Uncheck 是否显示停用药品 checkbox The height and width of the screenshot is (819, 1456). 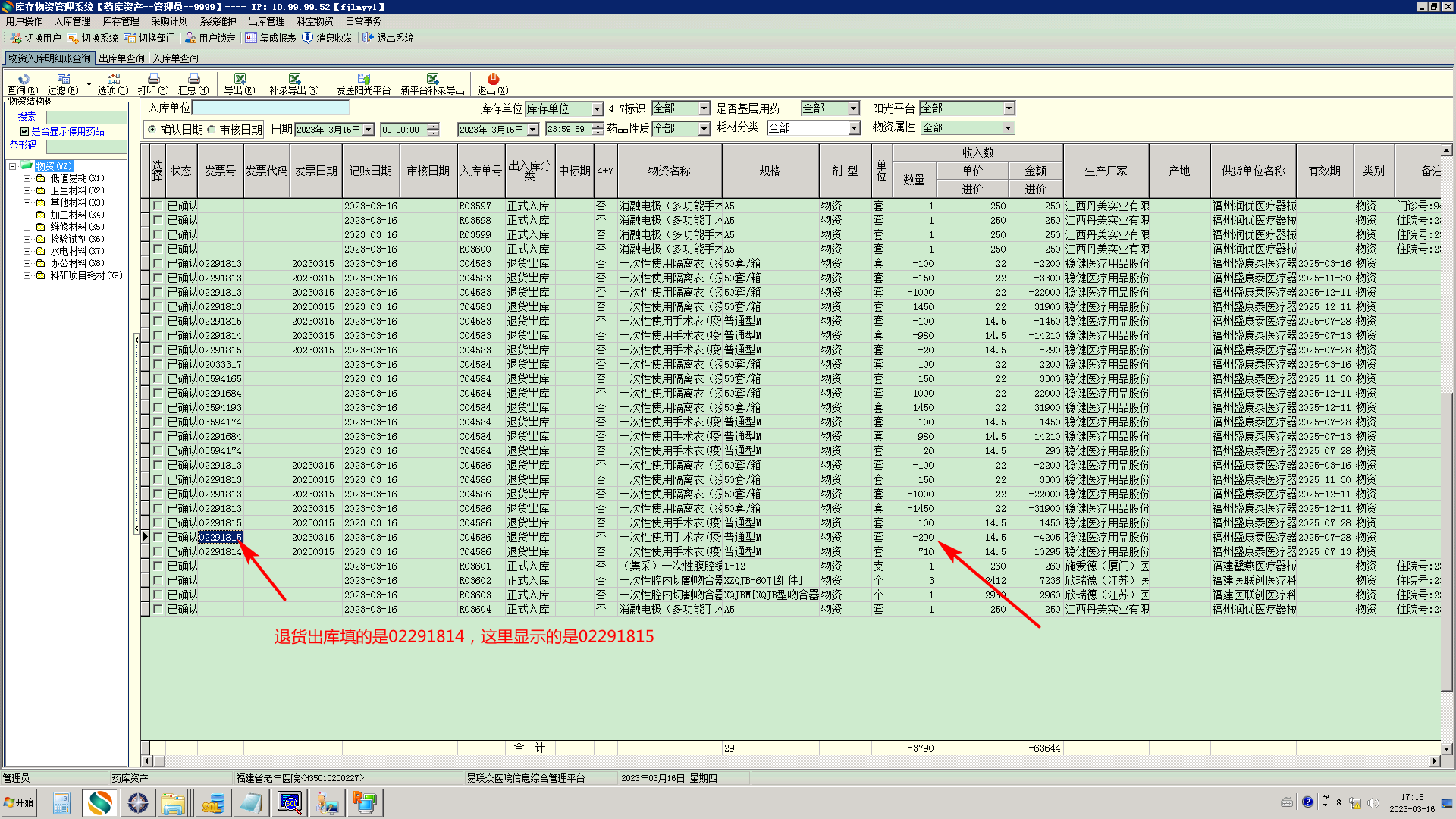24,131
